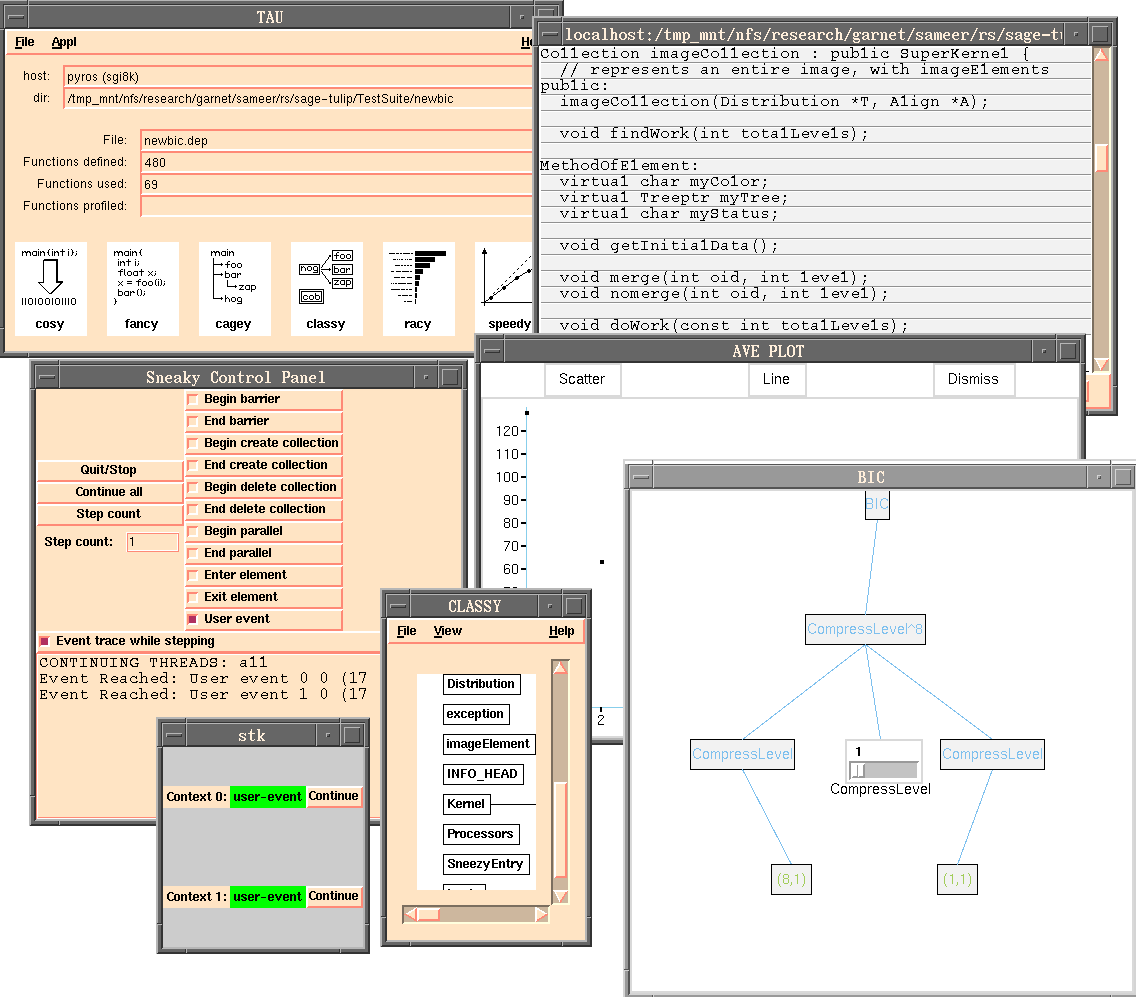Launch the classy class hierarchy icon
Screen dimensions: 1136x997
pos(326,288)
